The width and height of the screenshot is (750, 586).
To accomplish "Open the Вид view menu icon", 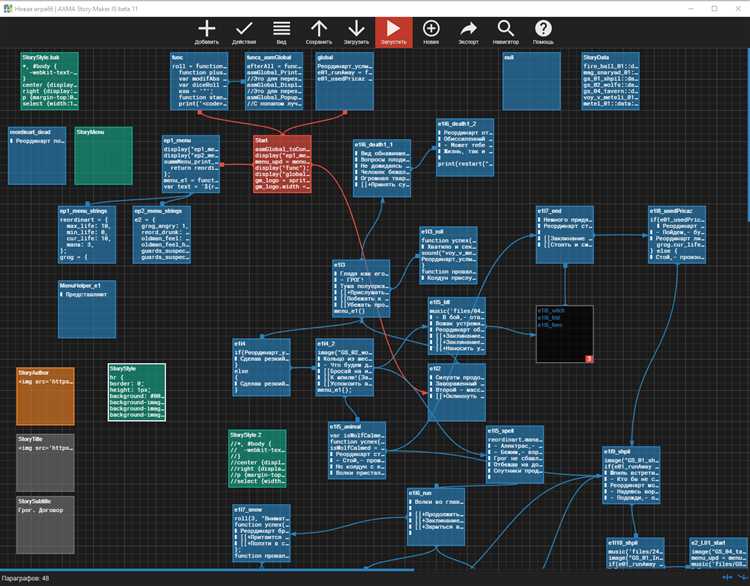I will [281, 29].
